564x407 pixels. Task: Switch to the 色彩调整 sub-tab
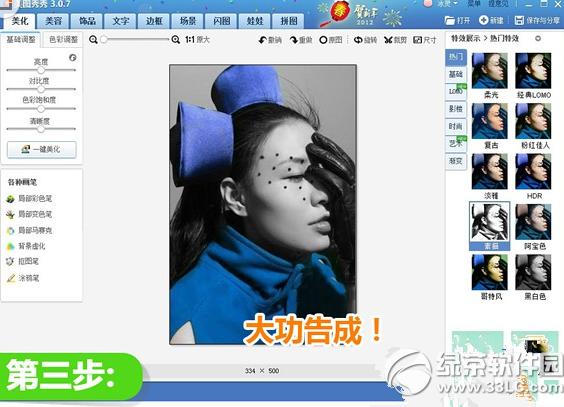click(x=63, y=40)
